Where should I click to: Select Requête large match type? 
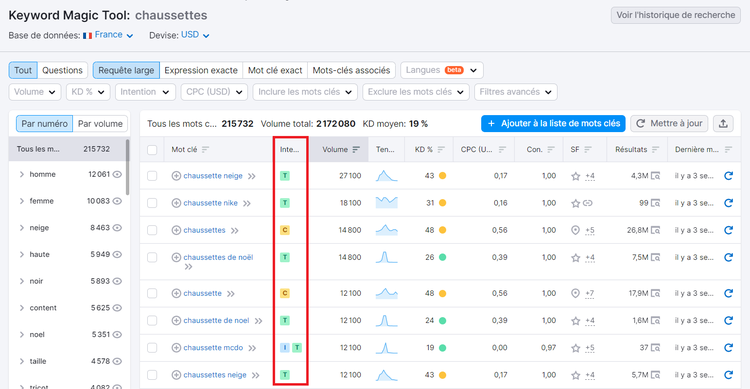coord(126,70)
